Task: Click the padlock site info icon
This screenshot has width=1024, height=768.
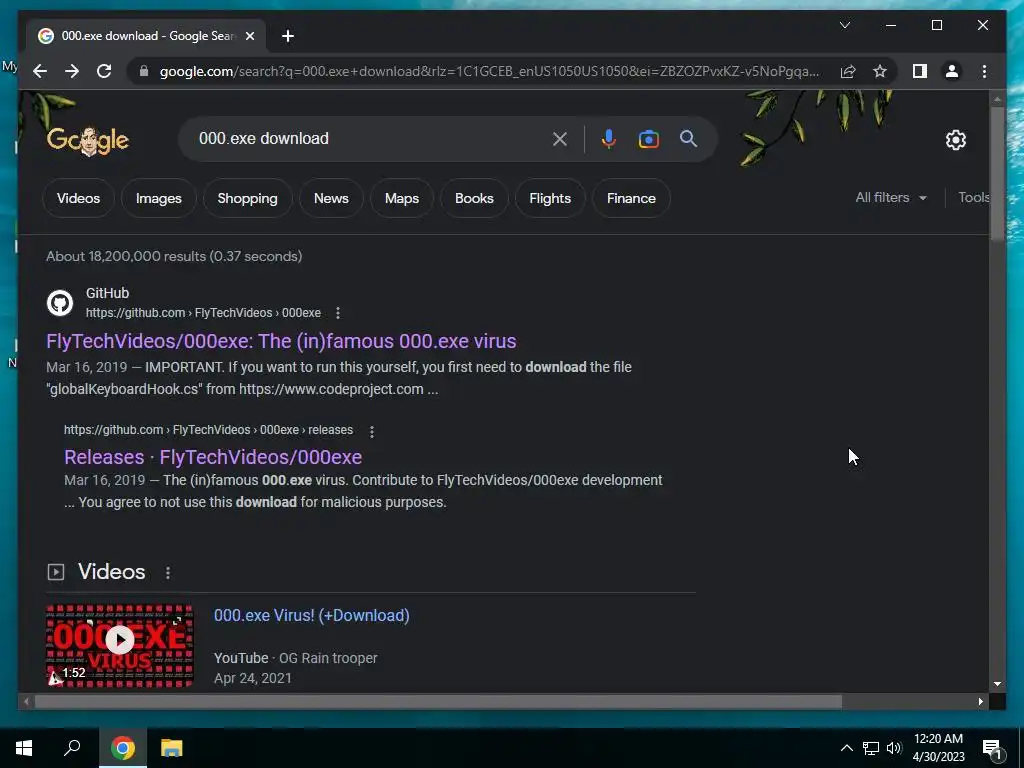Action: [x=144, y=71]
